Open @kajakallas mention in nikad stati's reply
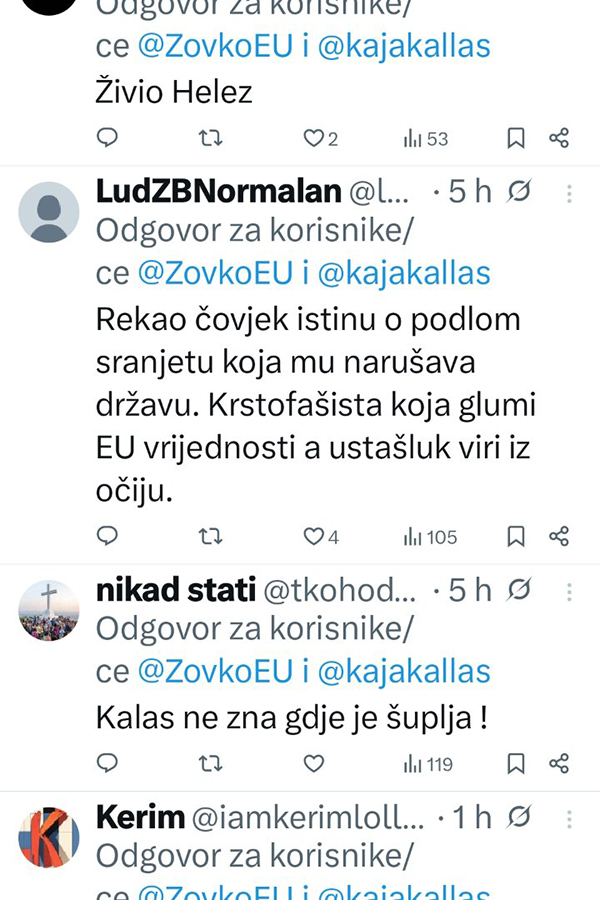The height and width of the screenshot is (900, 600). point(403,671)
